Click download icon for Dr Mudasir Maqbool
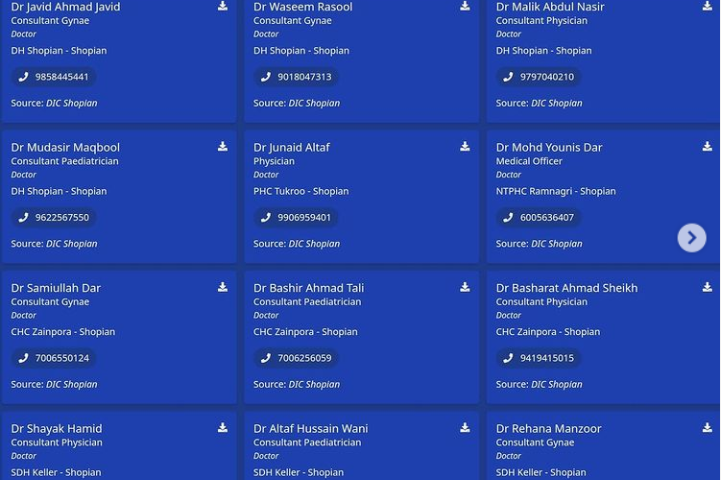This screenshot has height=480, width=721. coord(222,147)
